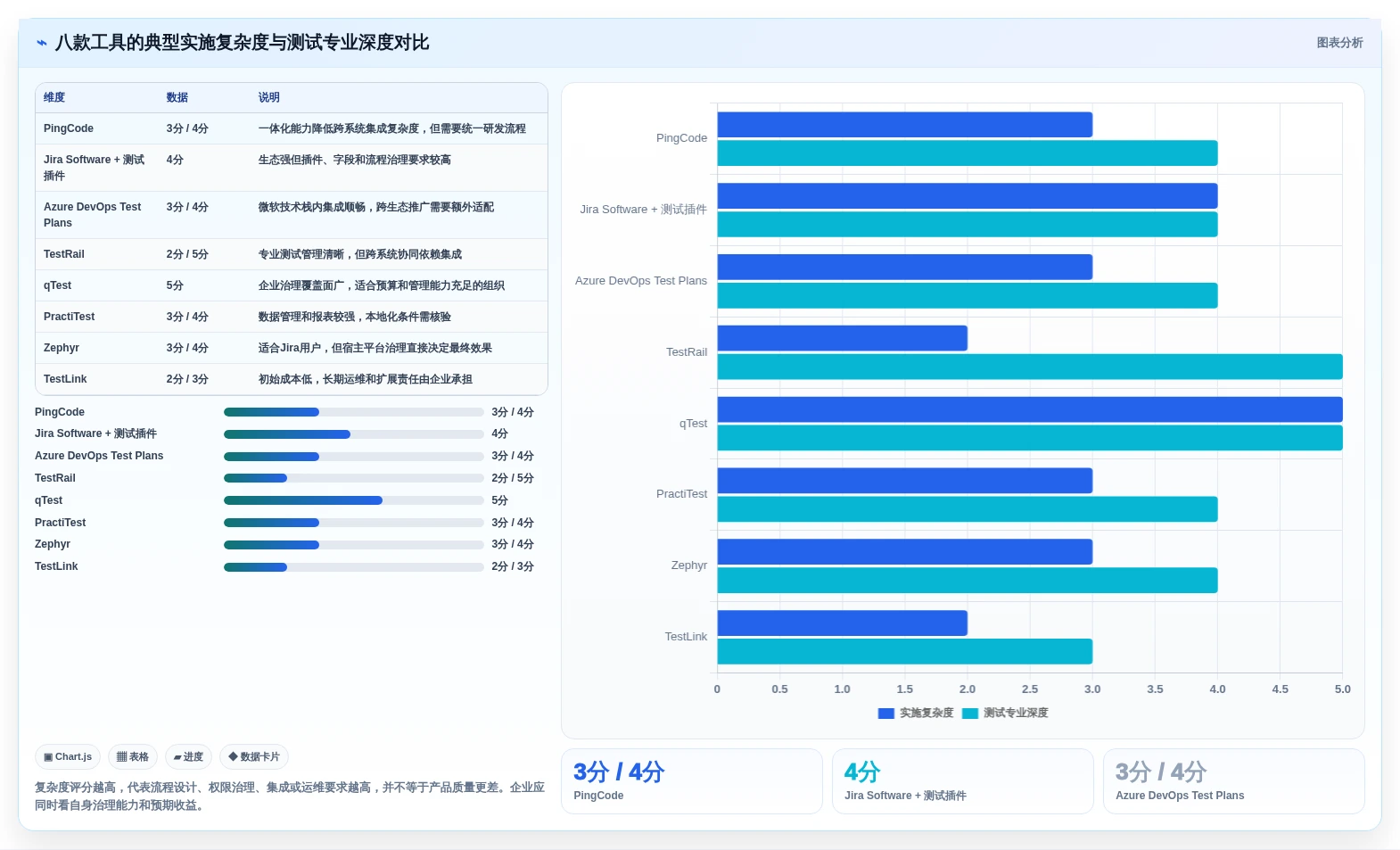Image resolution: width=1400 pixels, height=850 pixels.
Task: Click qTest's blue chart bar
Action: (1030, 409)
